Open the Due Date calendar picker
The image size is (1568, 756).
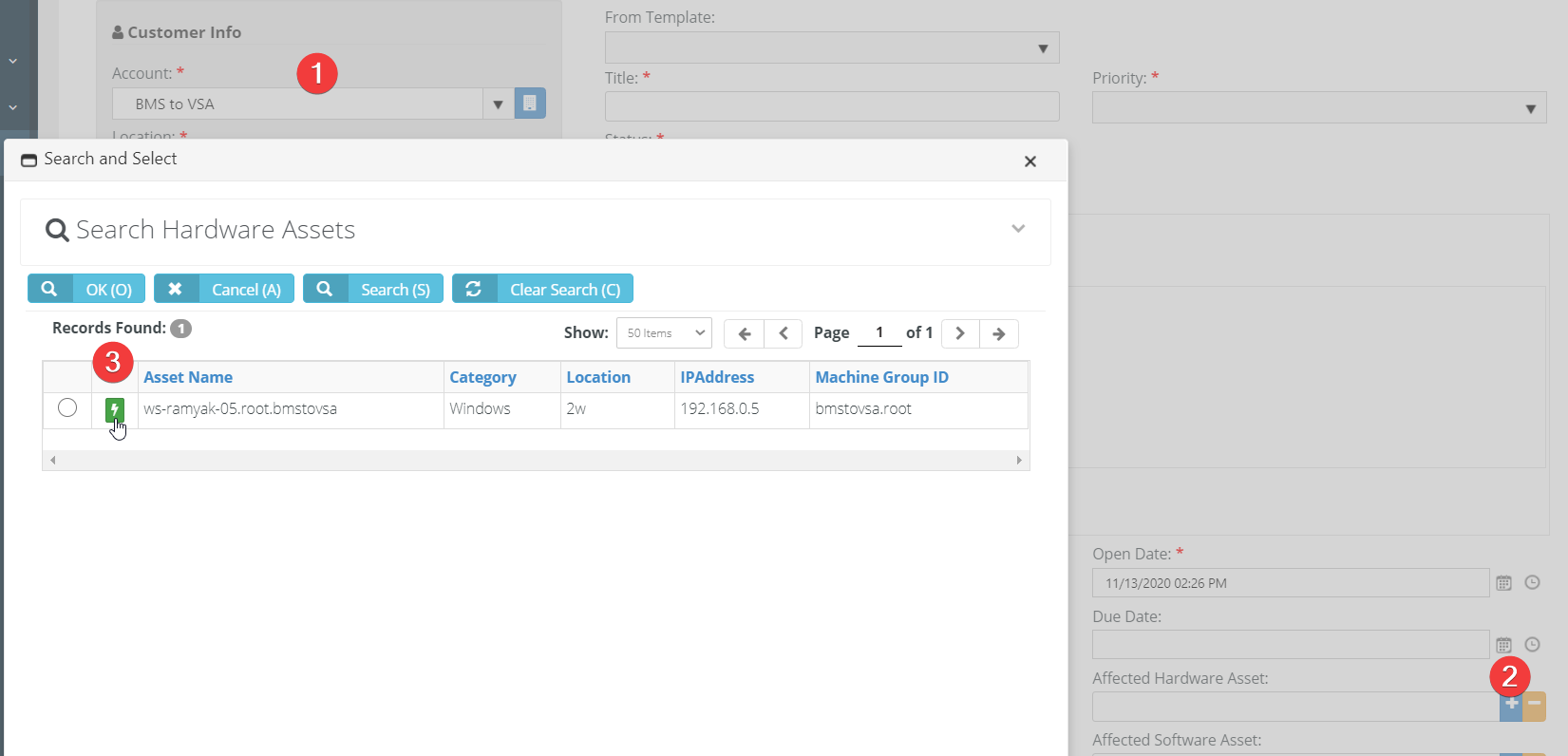pos(1503,645)
